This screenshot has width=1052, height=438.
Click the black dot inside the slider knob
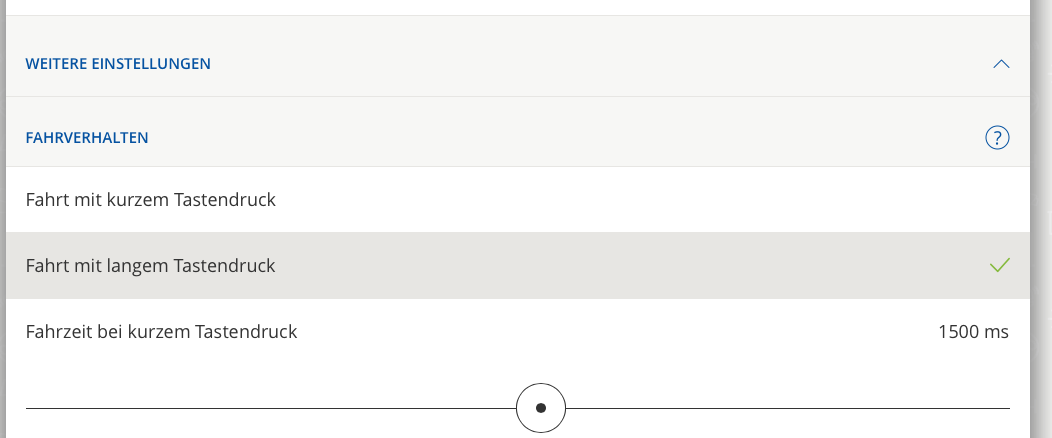click(x=541, y=408)
